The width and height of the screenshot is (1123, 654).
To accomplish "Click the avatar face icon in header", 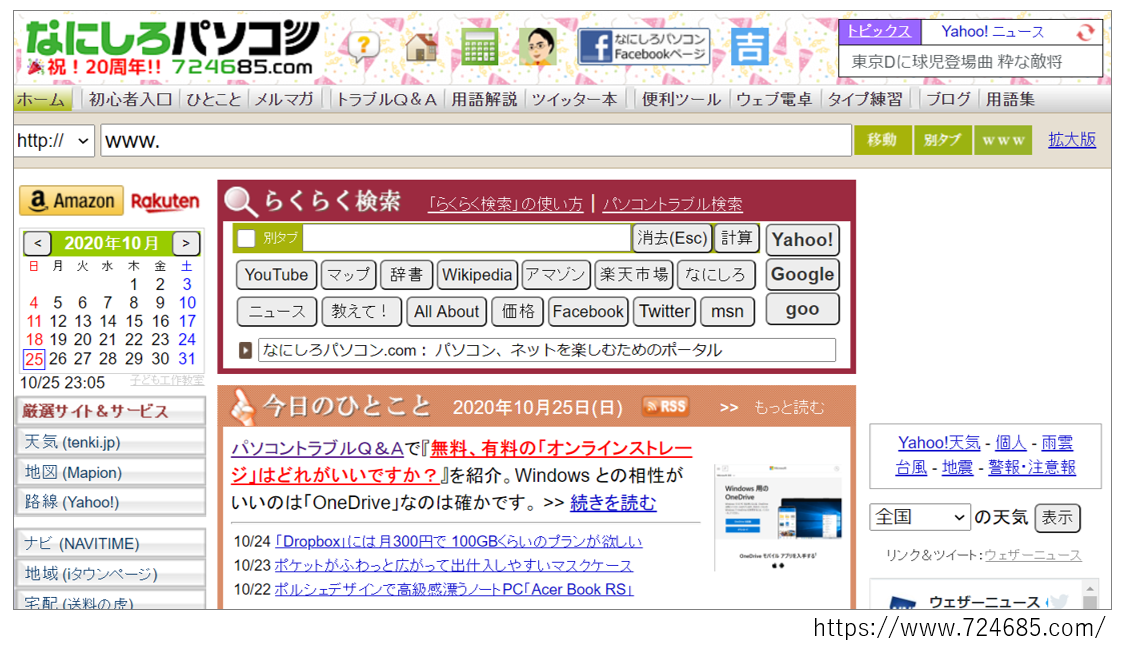I will pyautogui.click(x=537, y=46).
